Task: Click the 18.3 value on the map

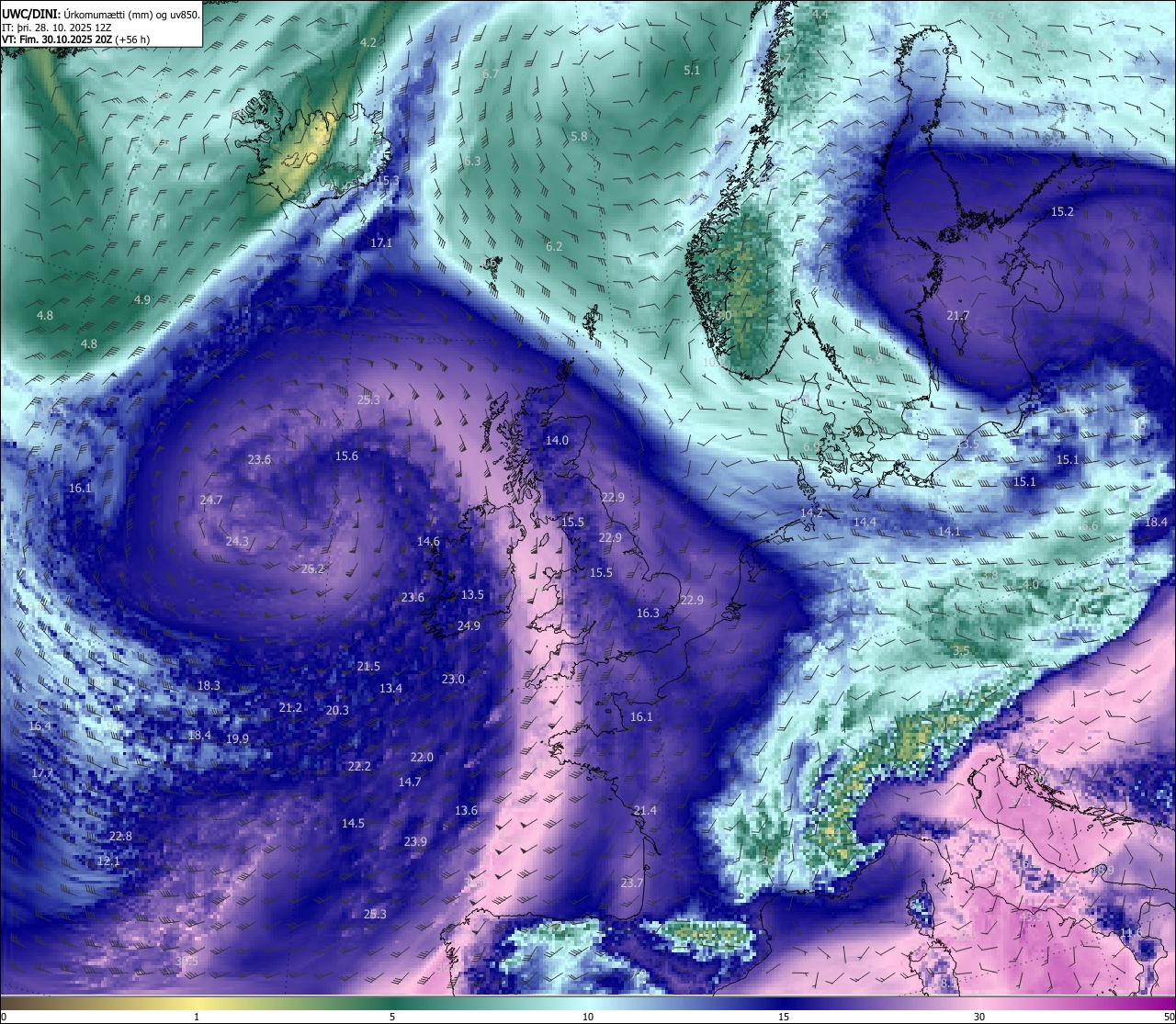Action: (x=209, y=685)
